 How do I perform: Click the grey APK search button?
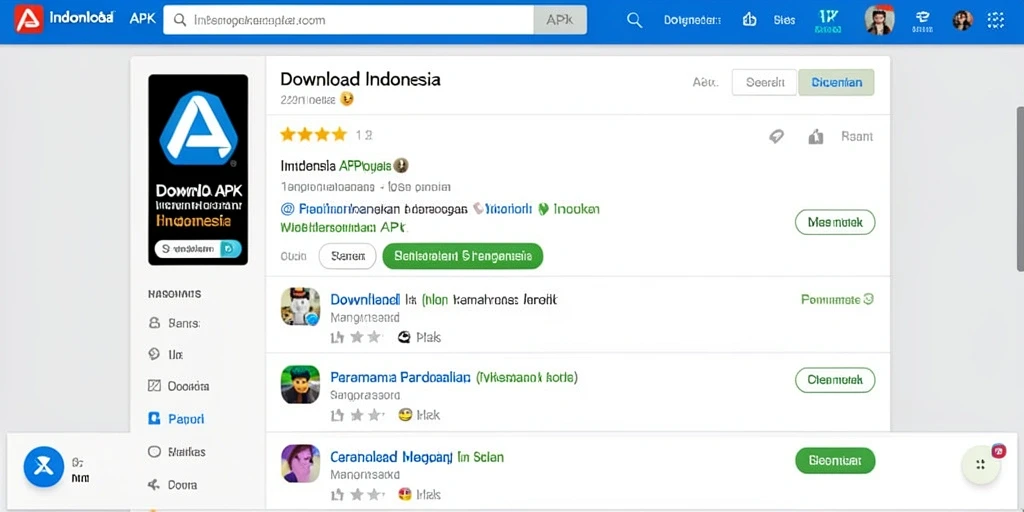tap(560, 20)
